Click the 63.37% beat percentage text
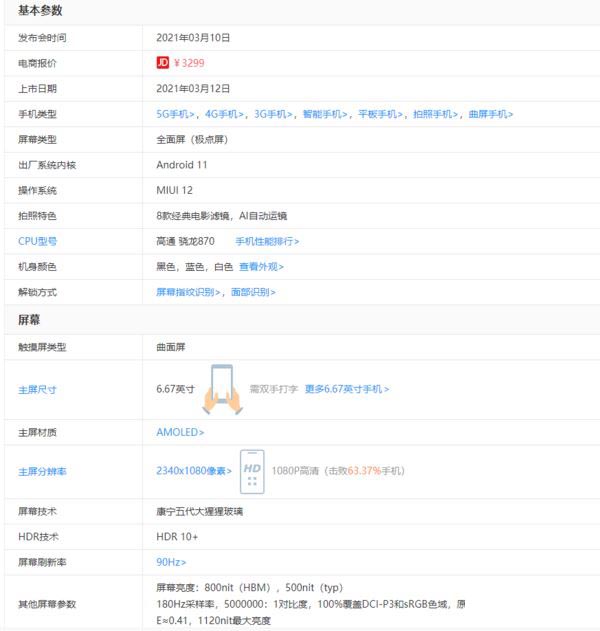 (364, 471)
